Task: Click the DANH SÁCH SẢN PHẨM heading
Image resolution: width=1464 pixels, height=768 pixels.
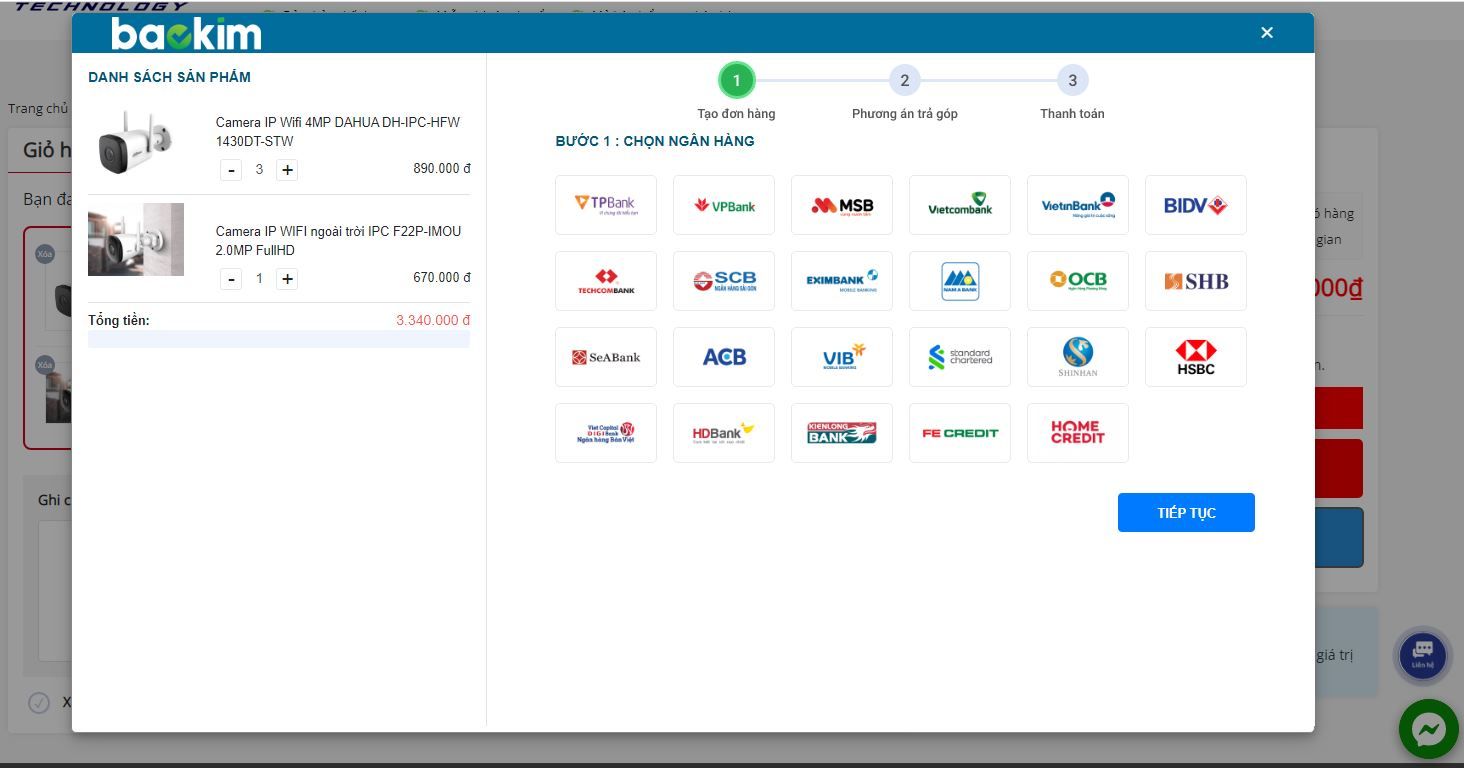Action: point(169,77)
